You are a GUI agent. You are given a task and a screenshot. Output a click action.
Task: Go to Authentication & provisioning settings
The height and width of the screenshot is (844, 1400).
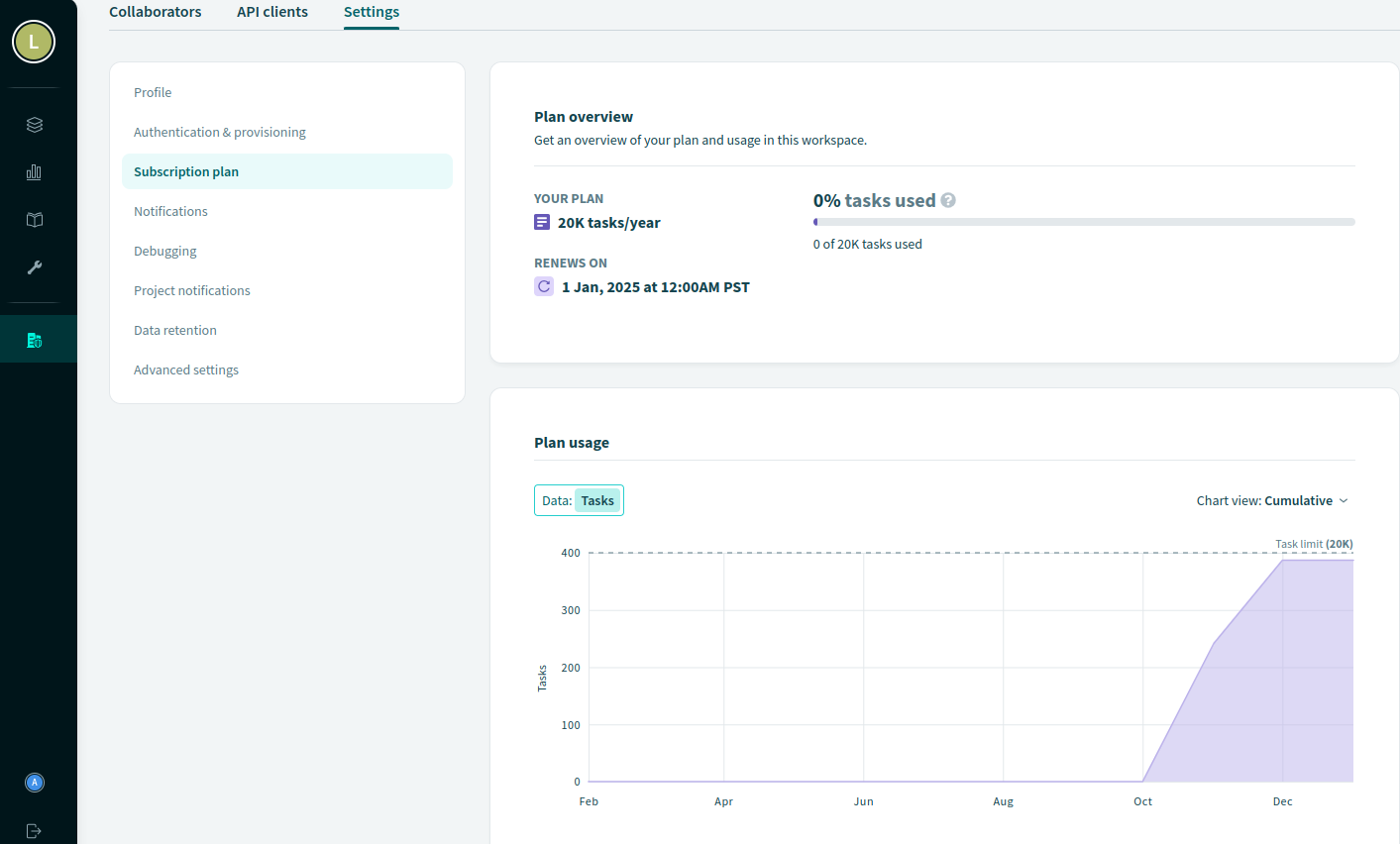220,132
